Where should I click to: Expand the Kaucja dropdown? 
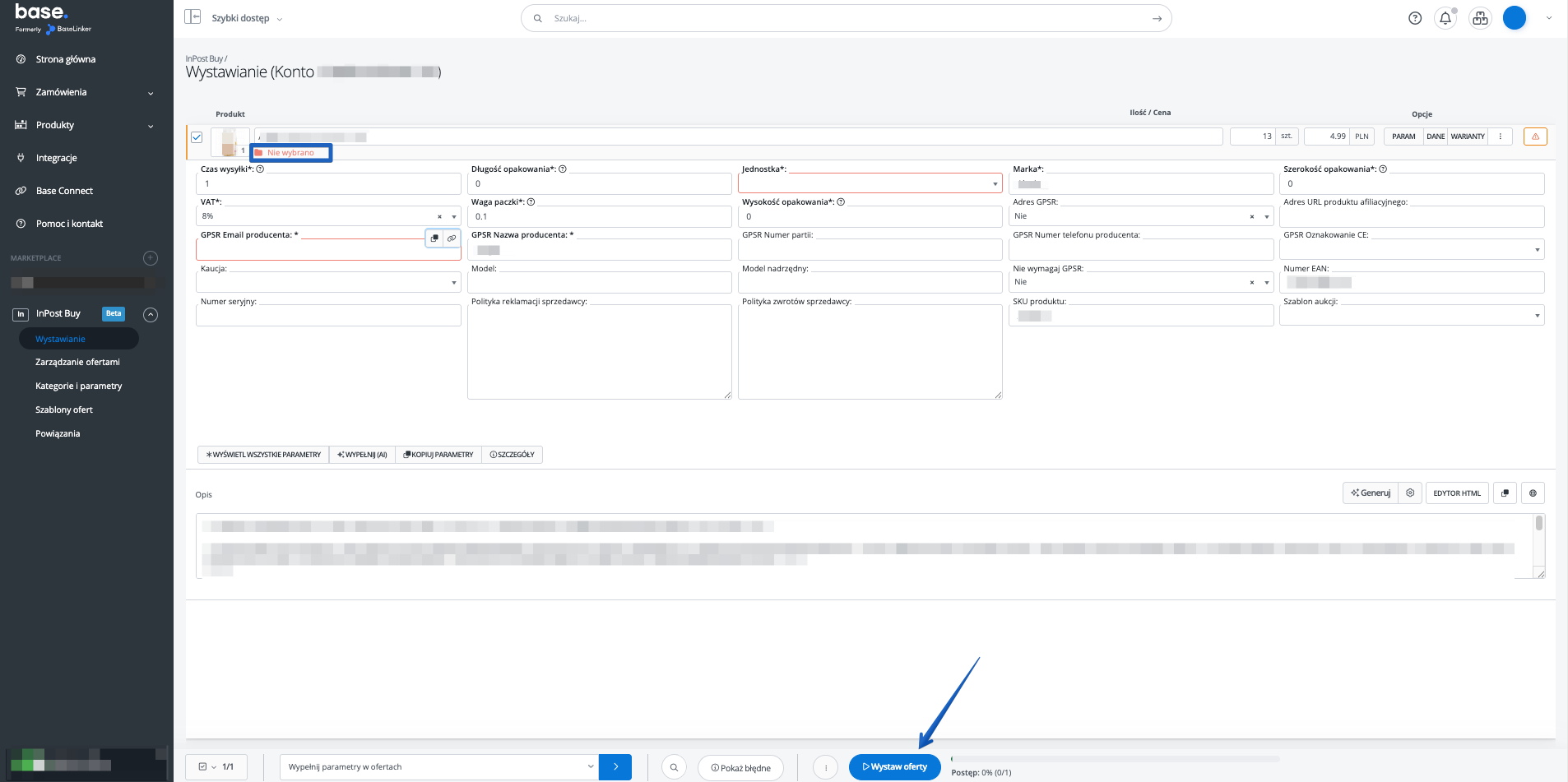coord(328,283)
